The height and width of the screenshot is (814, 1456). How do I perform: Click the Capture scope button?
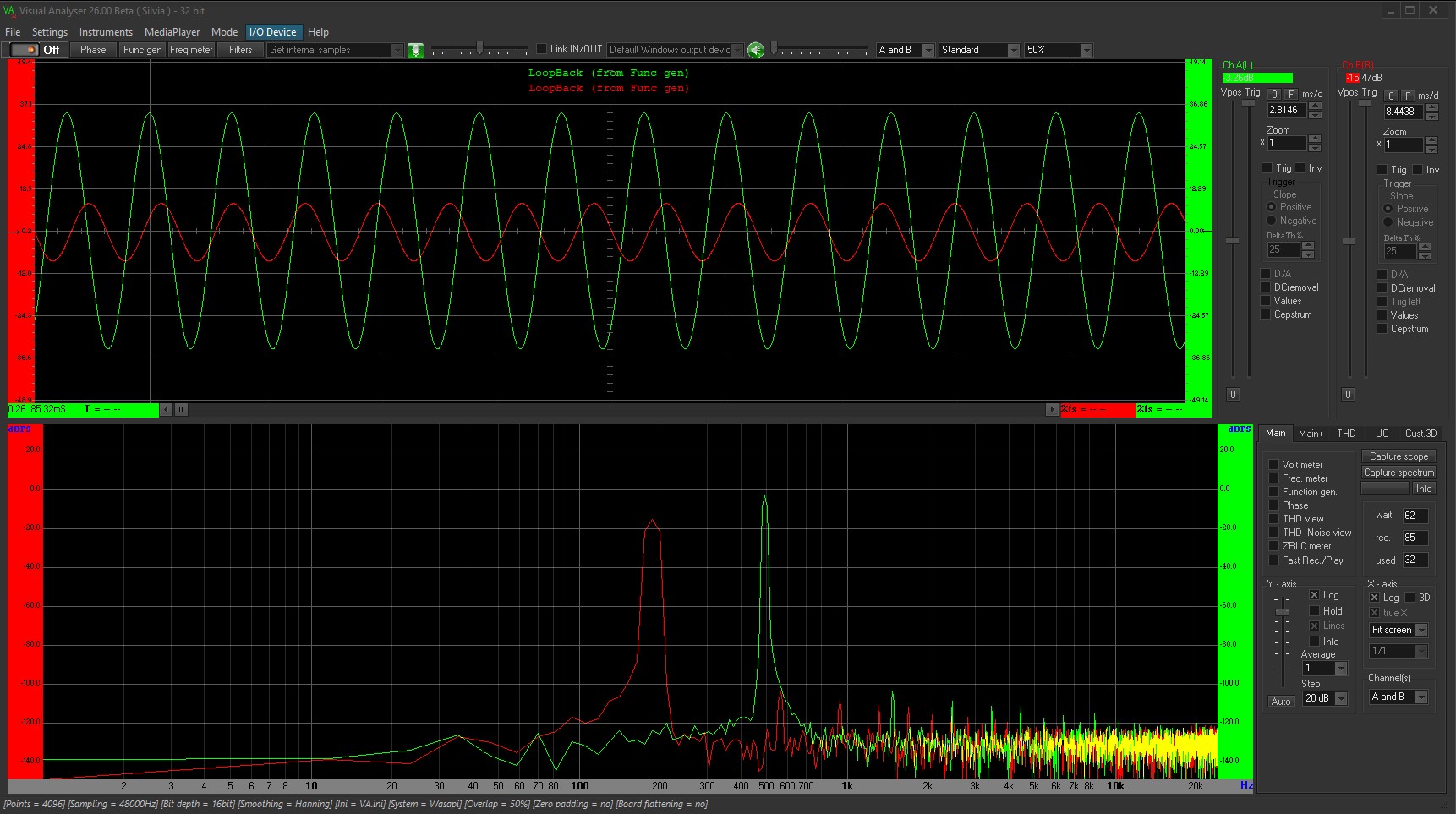coord(1399,456)
